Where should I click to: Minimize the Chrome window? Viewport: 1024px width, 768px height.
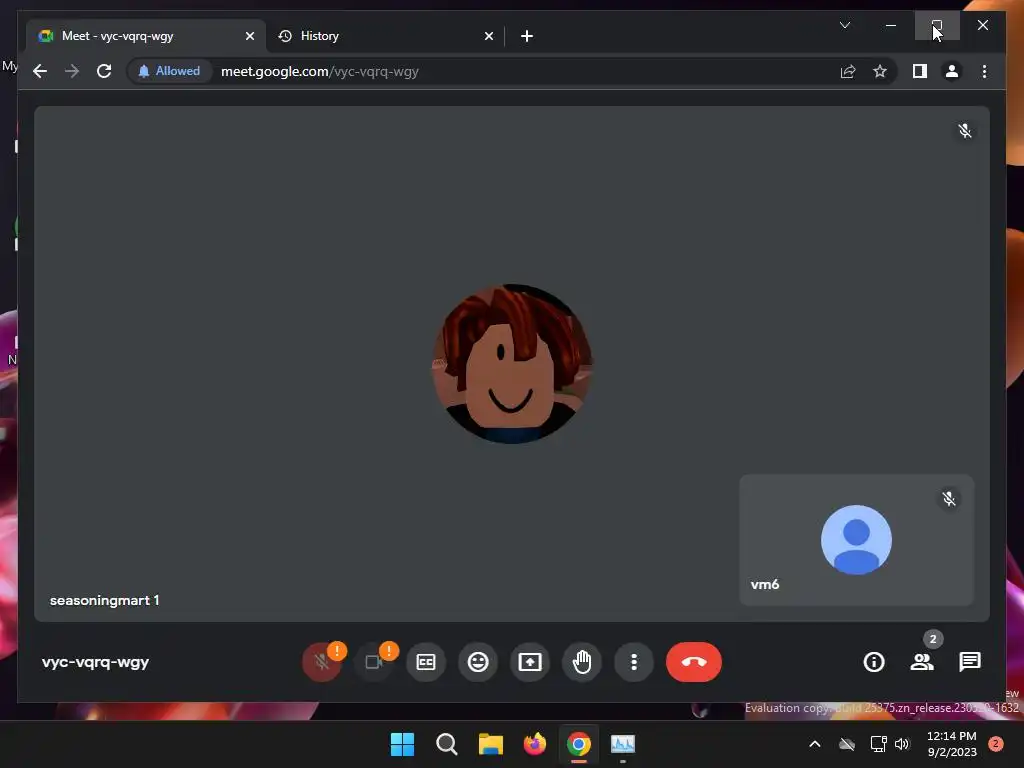coord(891,25)
